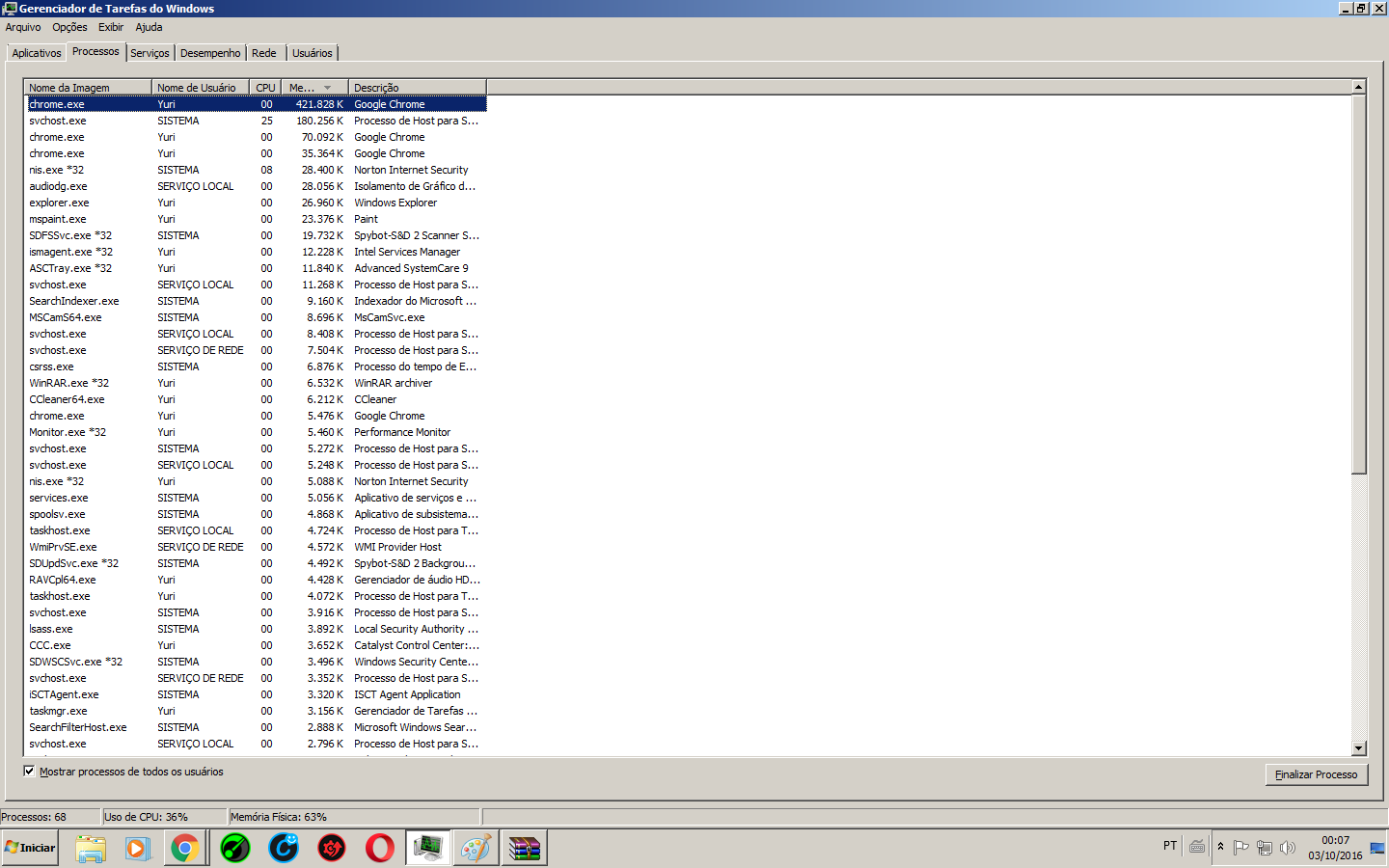The width and height of the screenshot is (1389, 868).
Task: Click the process list scrollbar down arrow
Action: 1359,748
